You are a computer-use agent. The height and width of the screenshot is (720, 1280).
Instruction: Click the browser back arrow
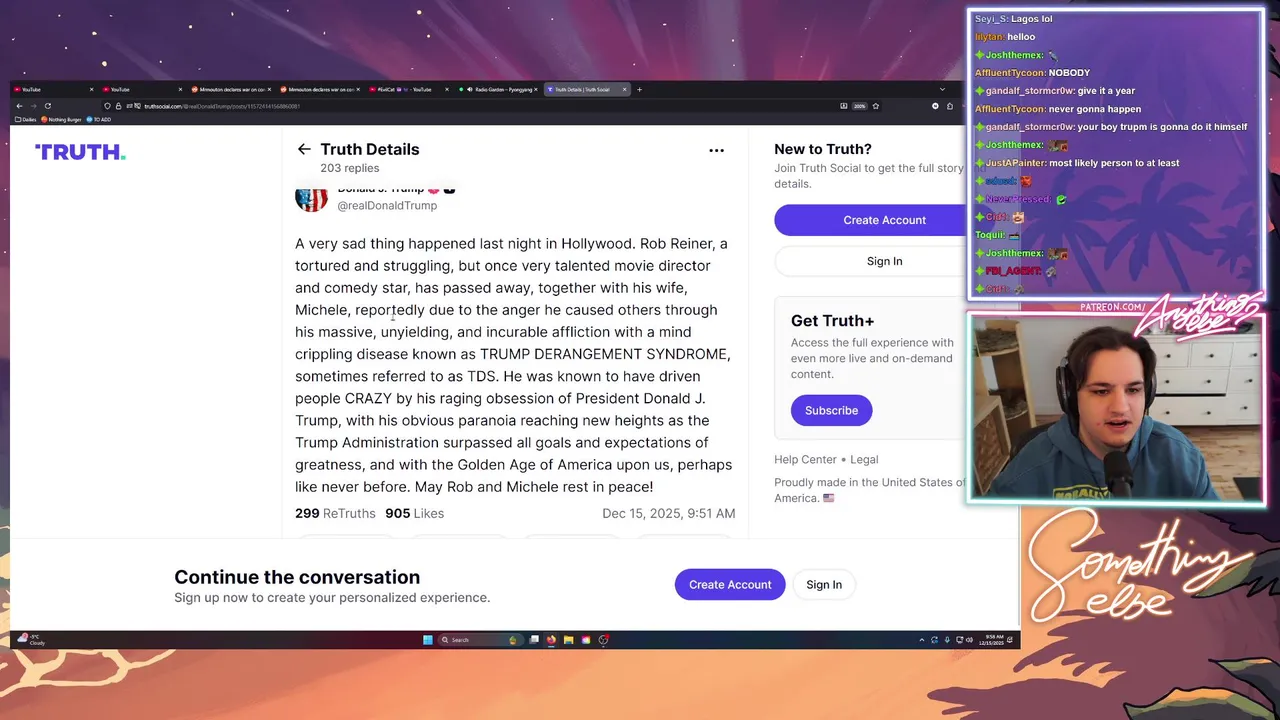pos(19,106)
